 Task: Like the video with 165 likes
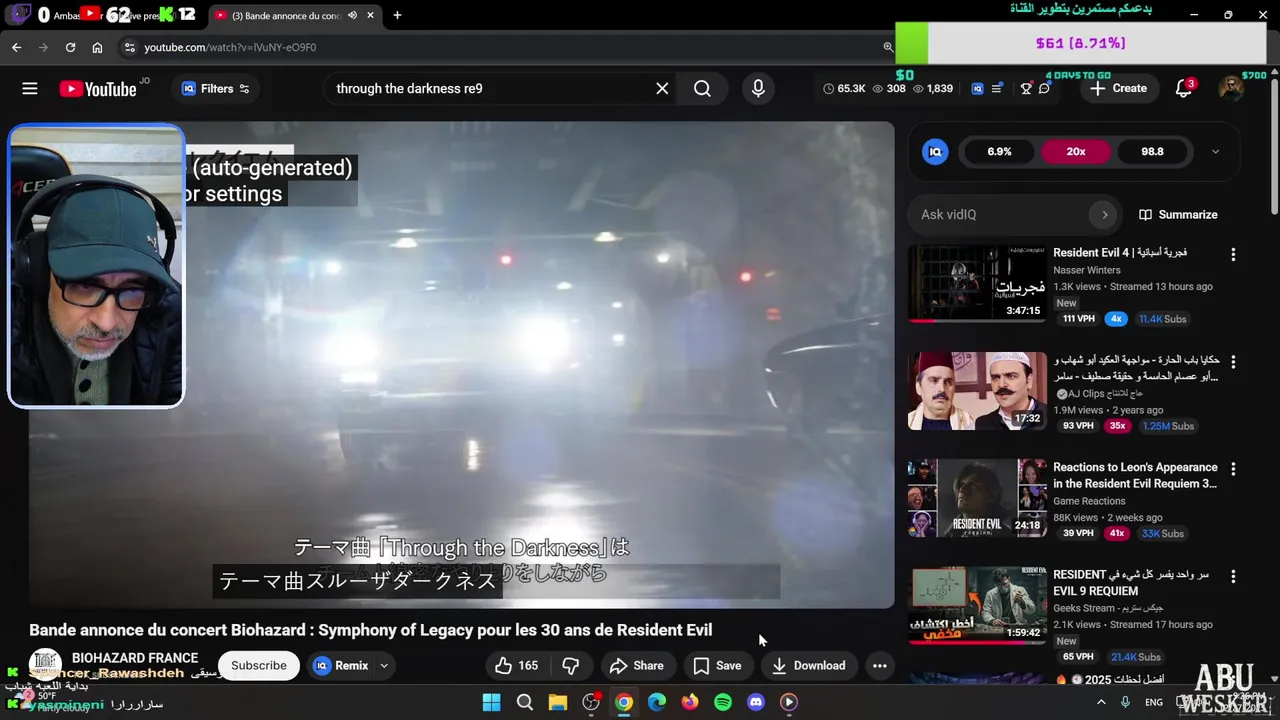(516, 666)
